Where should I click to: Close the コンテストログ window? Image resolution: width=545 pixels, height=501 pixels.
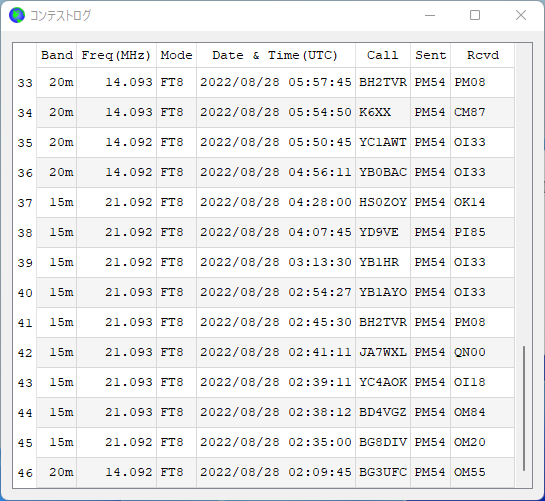pyautogui.click(x=521, y=15)
